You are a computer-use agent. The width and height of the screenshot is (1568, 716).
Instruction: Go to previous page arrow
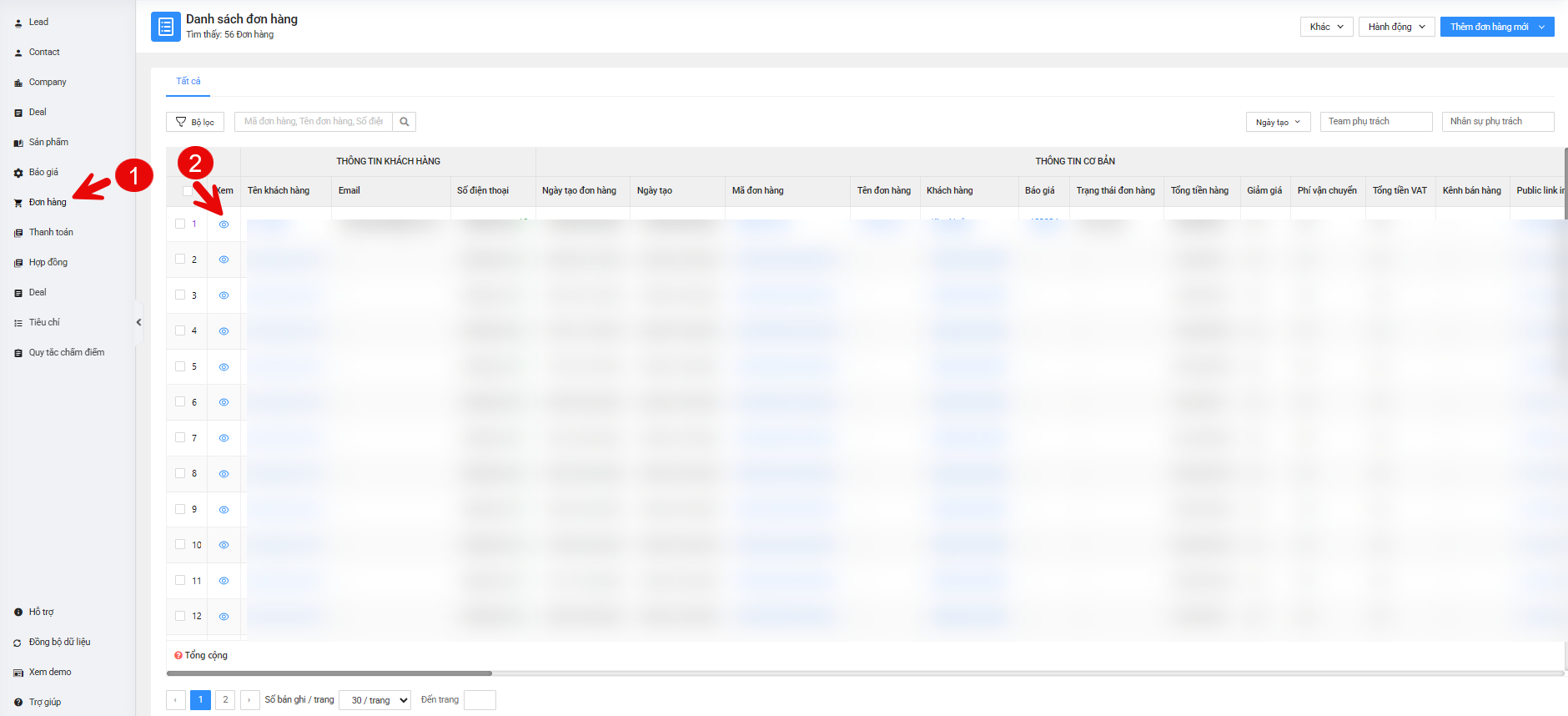click(176, 700)
